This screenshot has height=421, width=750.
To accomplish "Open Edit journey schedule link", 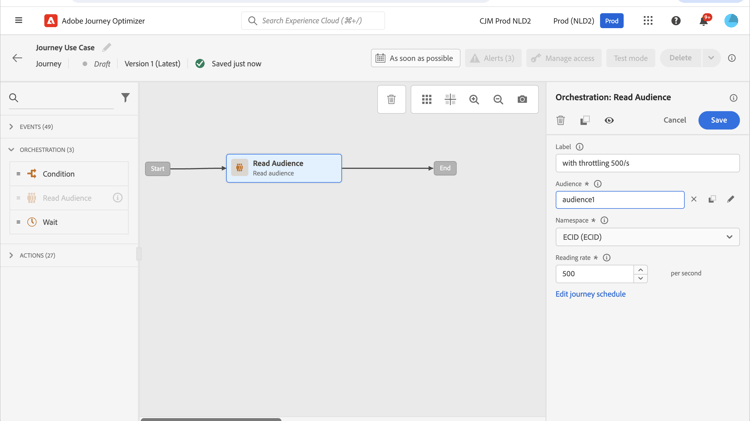I will tap(590, 294).
